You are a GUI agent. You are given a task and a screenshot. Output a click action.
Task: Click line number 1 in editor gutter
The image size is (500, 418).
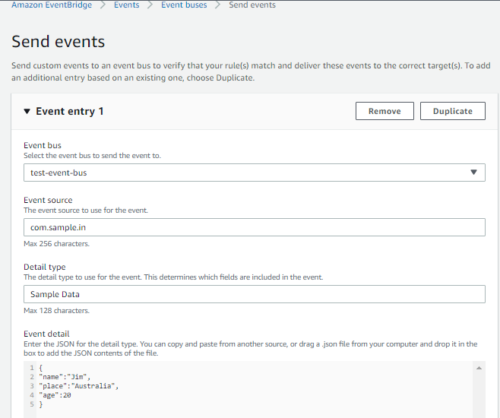(32, 368)
